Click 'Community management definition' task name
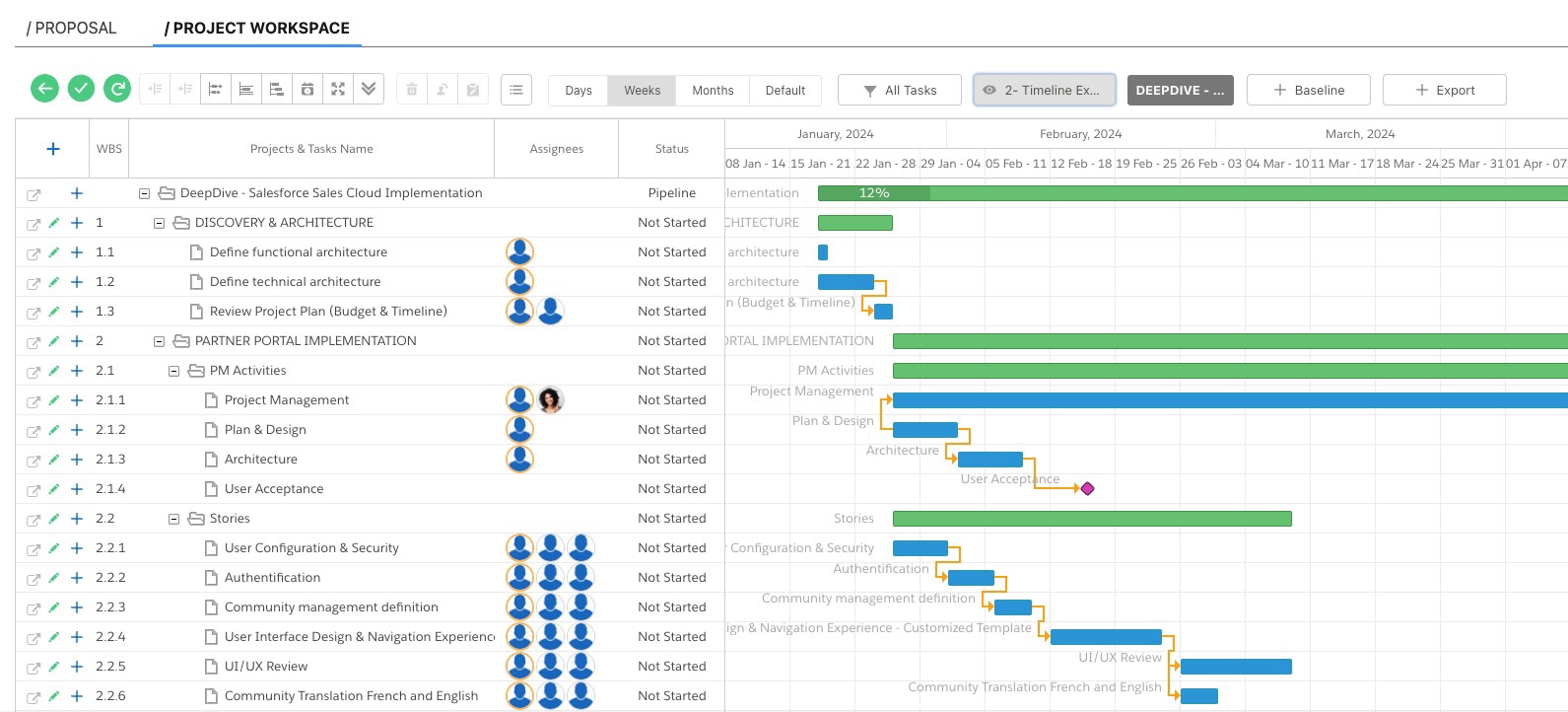 click(x=331, y=607)
